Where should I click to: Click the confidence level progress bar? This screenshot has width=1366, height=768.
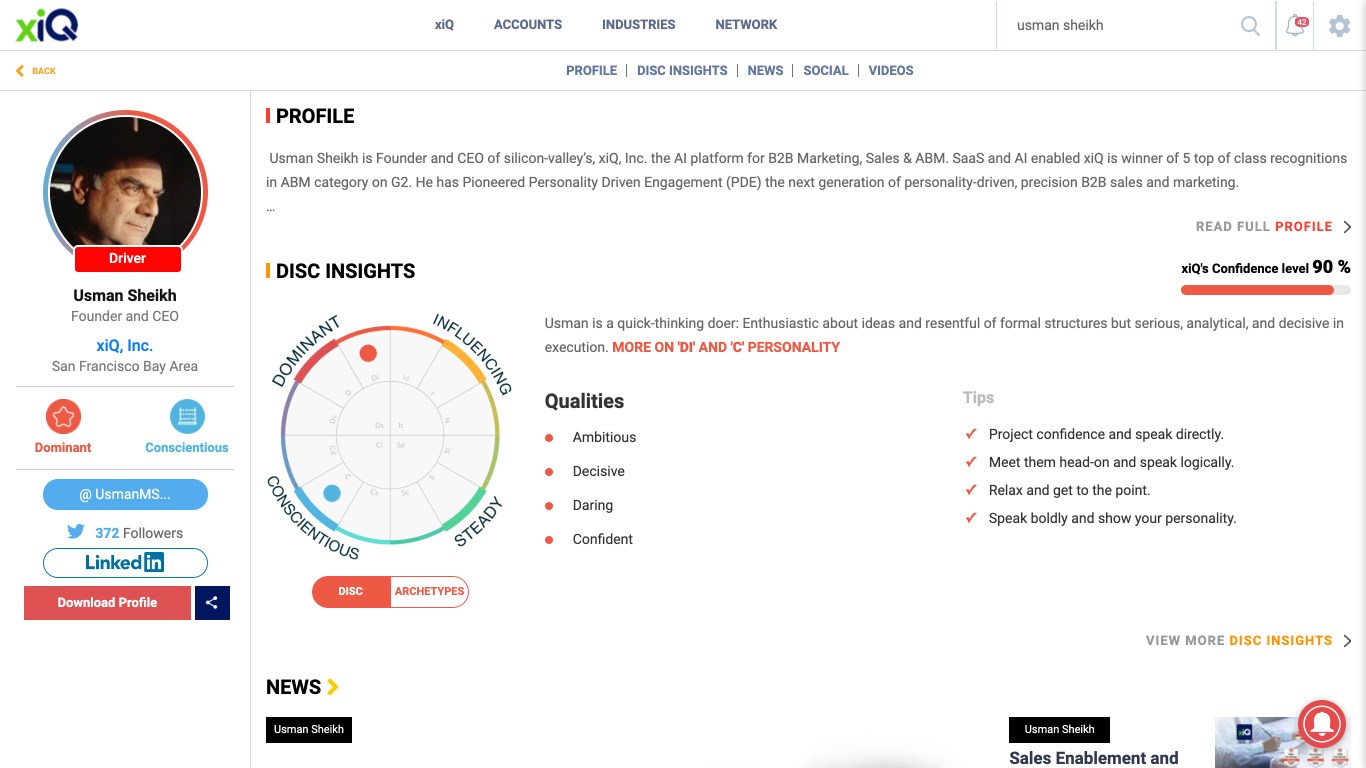coord(1265,290)
